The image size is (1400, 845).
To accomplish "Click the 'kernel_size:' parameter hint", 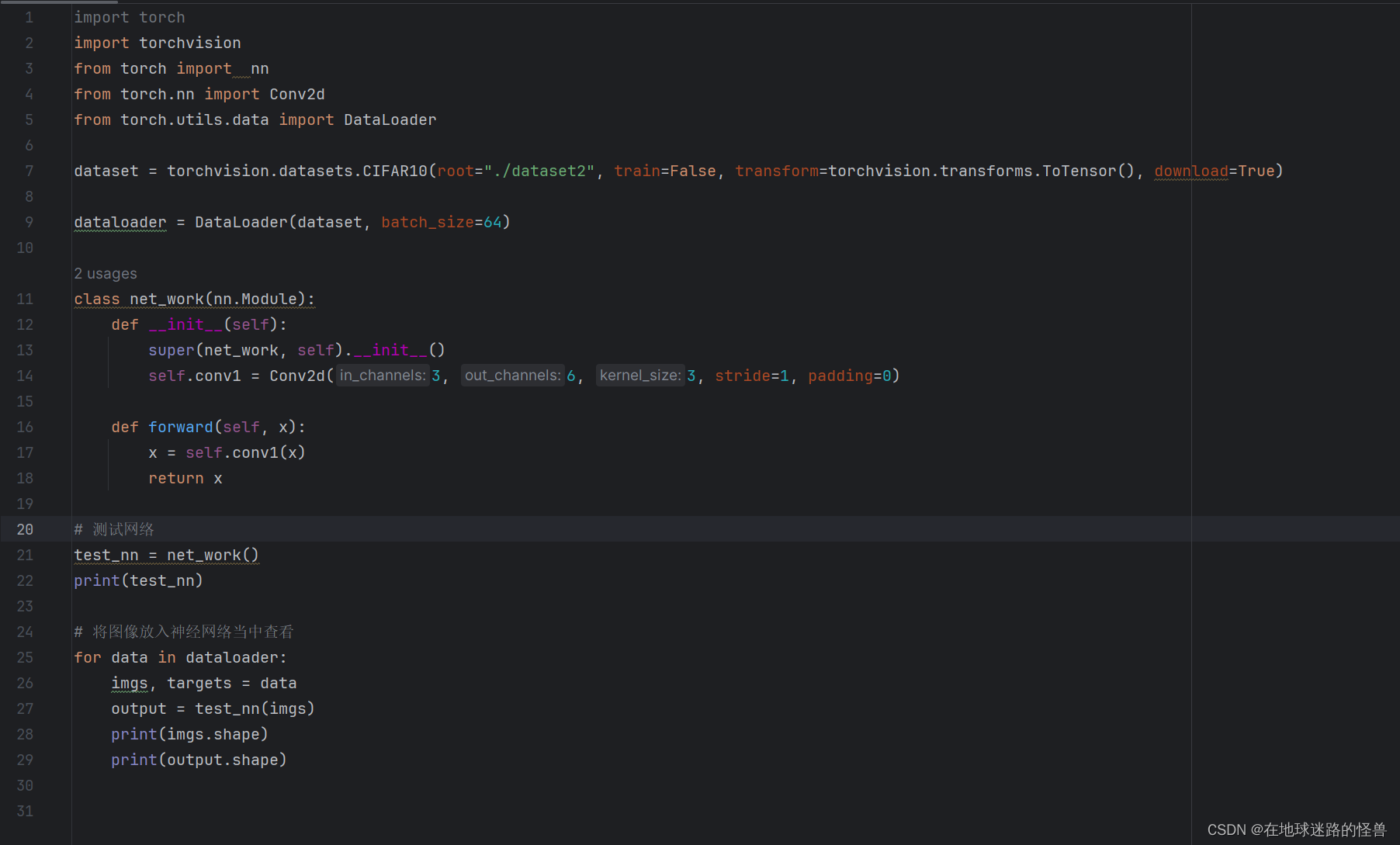I will coord(640,376).
